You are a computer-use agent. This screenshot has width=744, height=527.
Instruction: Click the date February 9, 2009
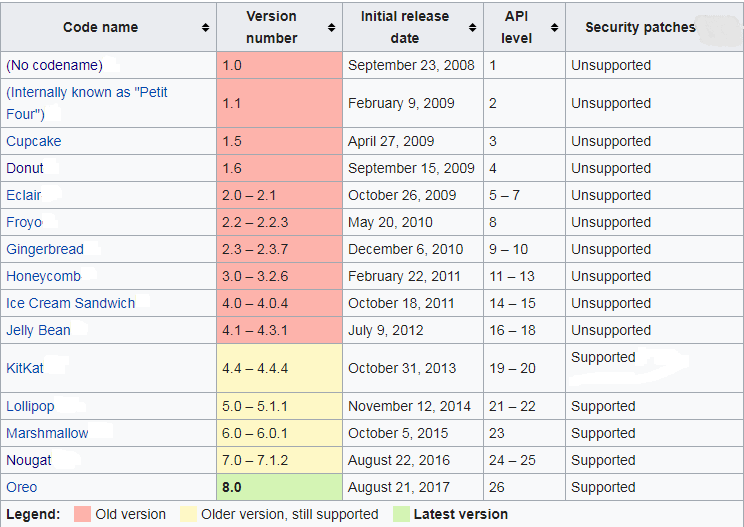401,103
